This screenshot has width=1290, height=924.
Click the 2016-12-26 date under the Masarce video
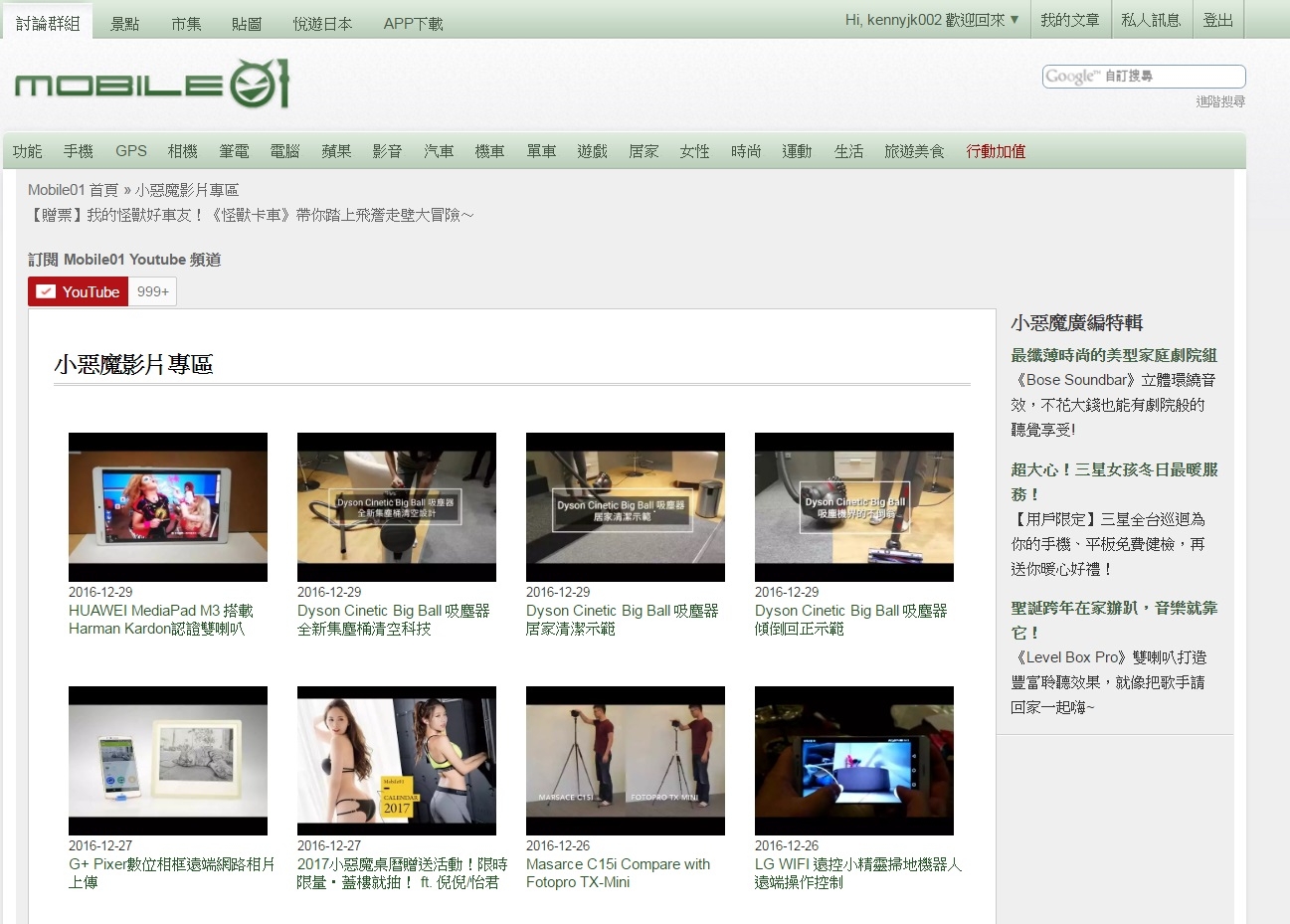pos(558,845)
